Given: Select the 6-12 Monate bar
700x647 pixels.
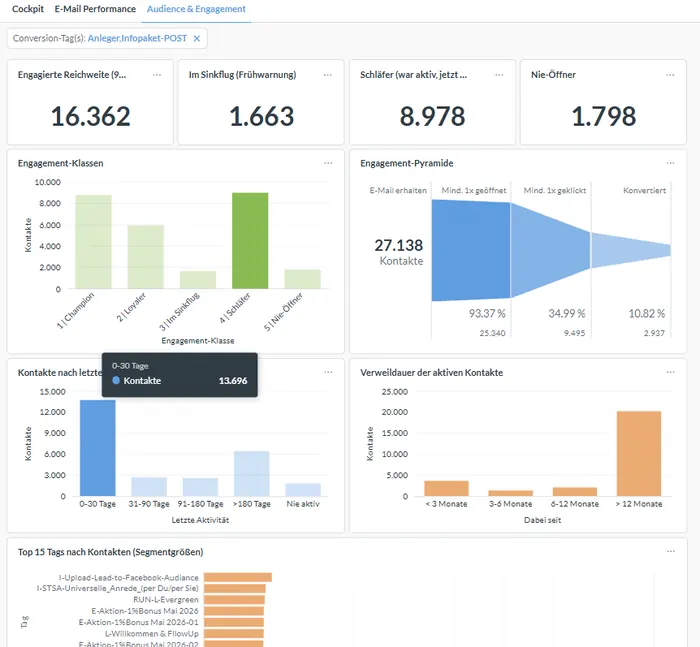Looking at the screenshot, I should point(575,492).
